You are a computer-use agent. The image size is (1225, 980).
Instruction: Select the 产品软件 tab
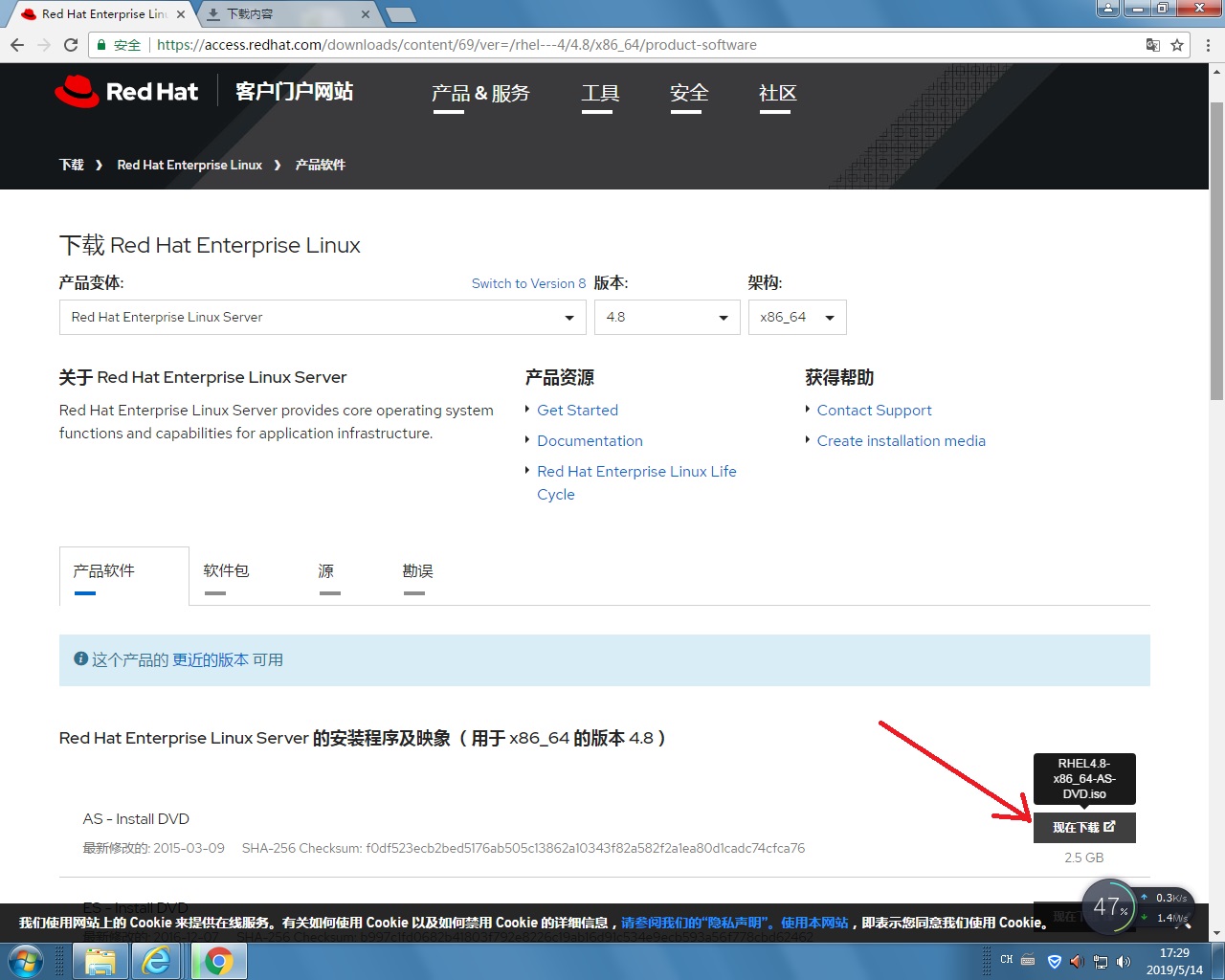pyautogui.click(x=124, y=575)
